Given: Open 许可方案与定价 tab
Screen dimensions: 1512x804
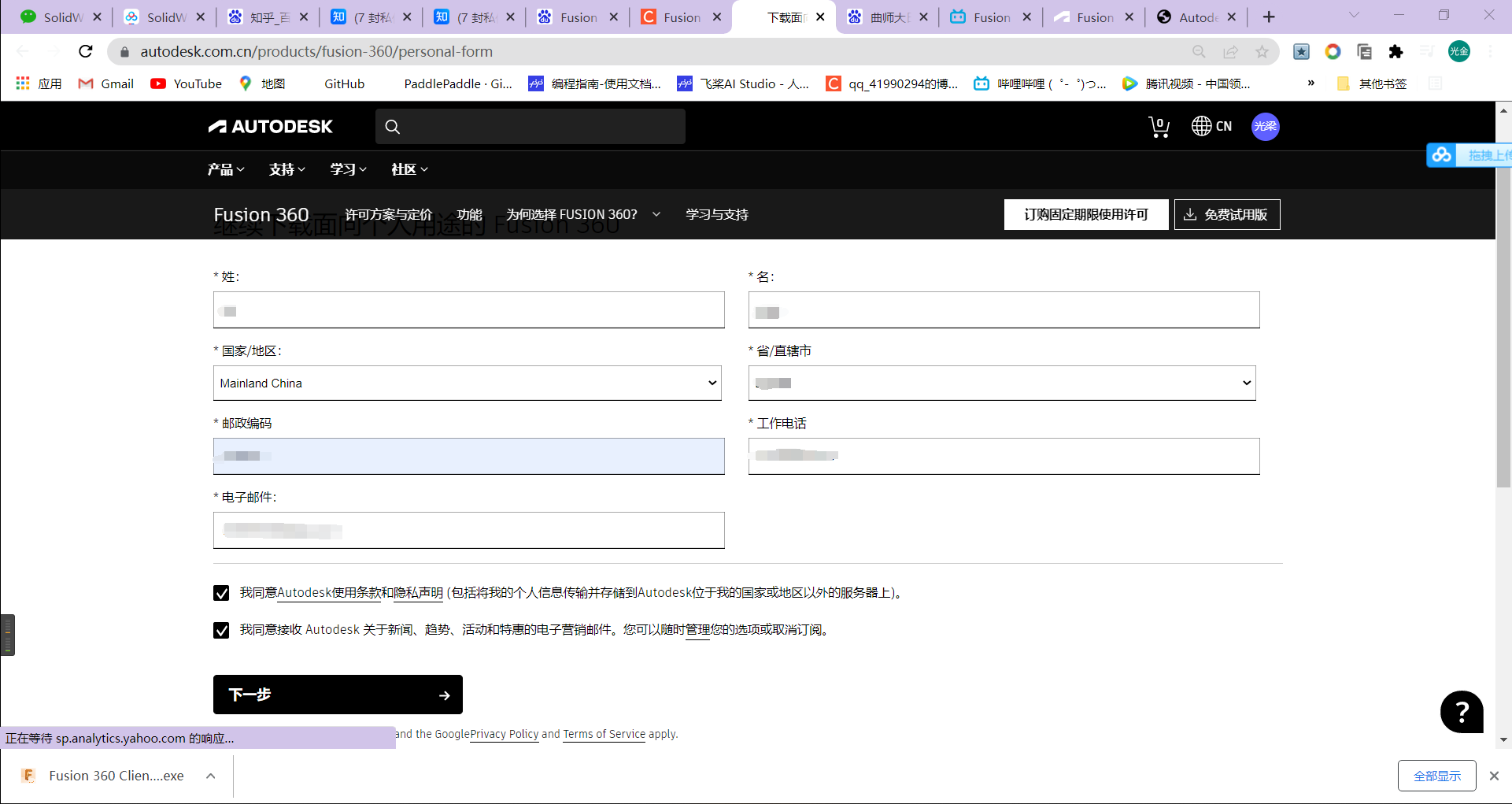Looking at the screenshot, I should [x=388, y=214].
